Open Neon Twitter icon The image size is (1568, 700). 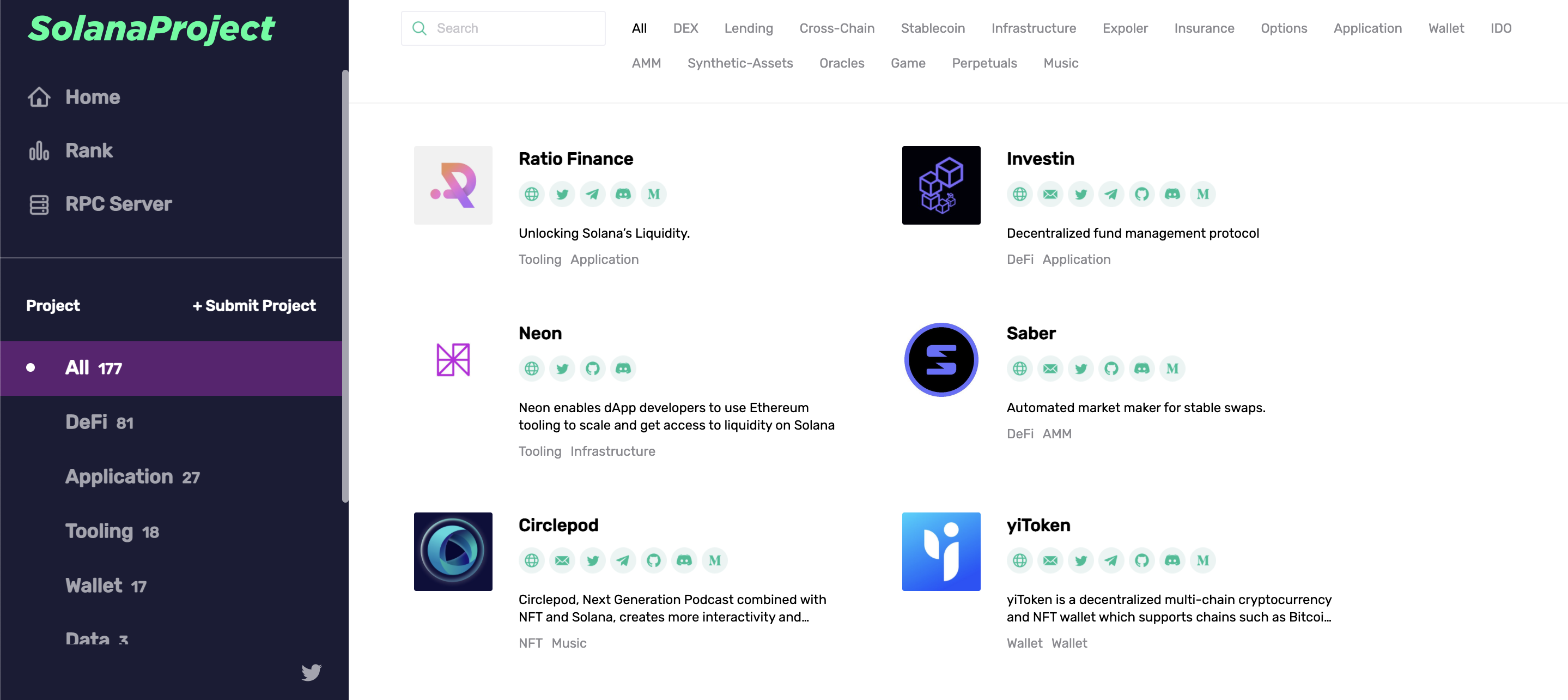pos(562,369)
